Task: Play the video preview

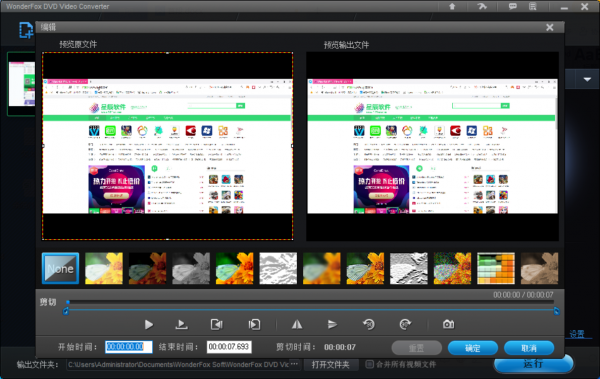Action: [x=149, y=325]
